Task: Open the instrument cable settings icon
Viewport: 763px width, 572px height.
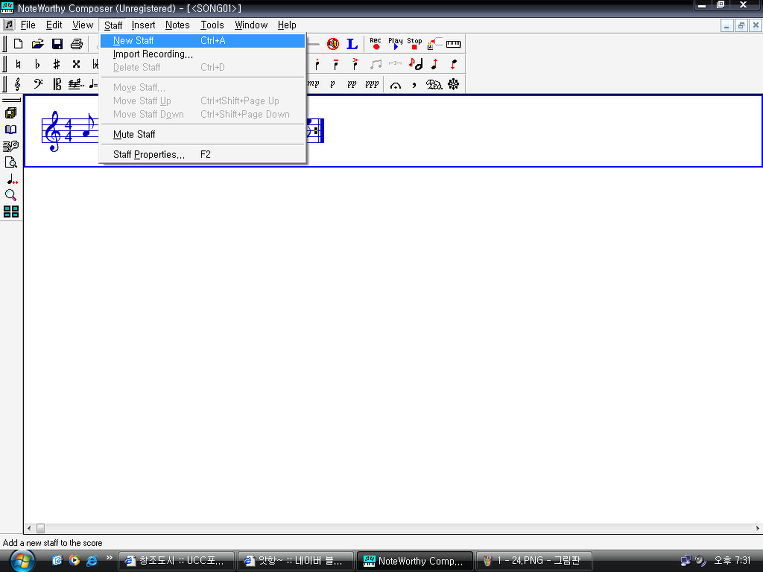Action: [x=434, y=44]
